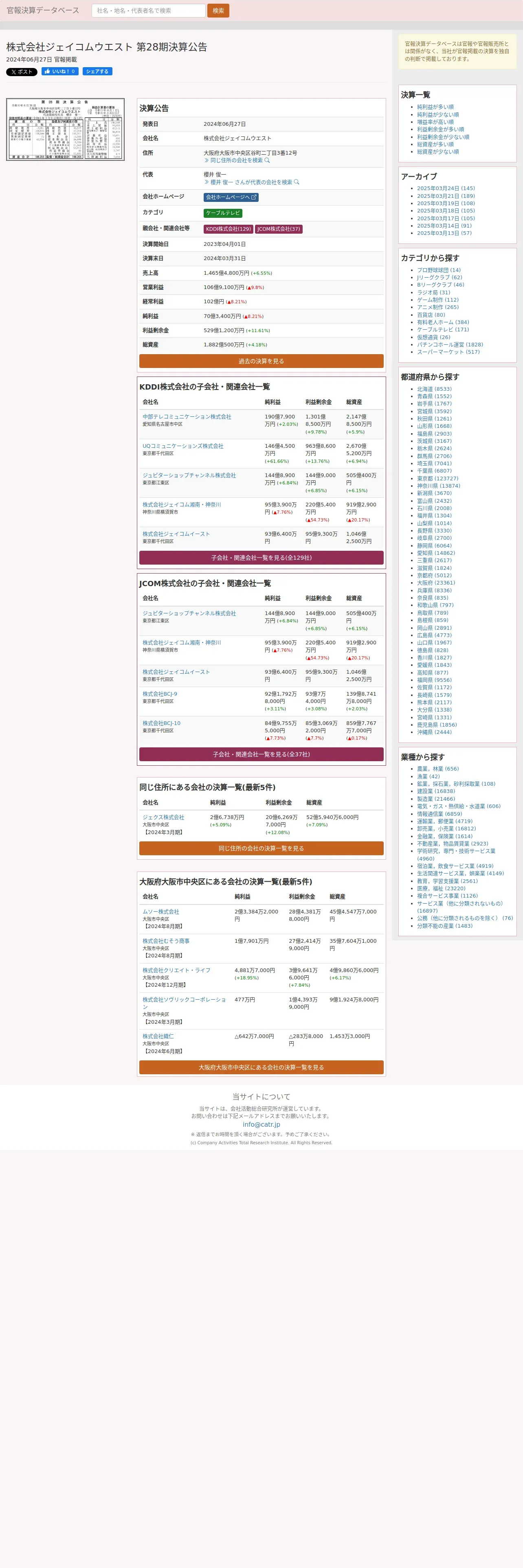The width and height of the screenshot is (523, 1568).
Task: Open the KDDI株式会社(129) related company badge
Action: (229, 229)
